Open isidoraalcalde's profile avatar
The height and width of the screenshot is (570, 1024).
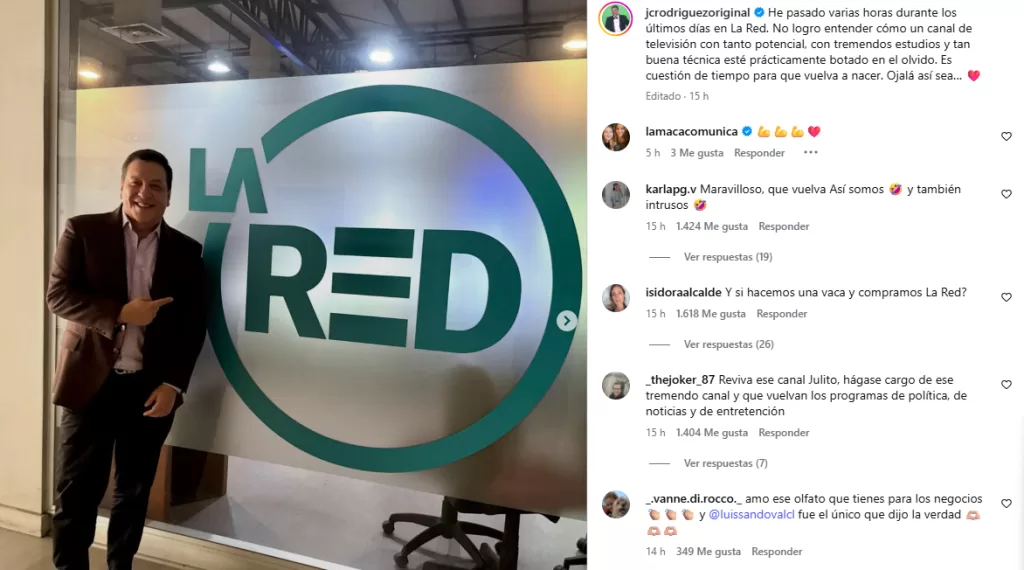[x=615, y=298]
